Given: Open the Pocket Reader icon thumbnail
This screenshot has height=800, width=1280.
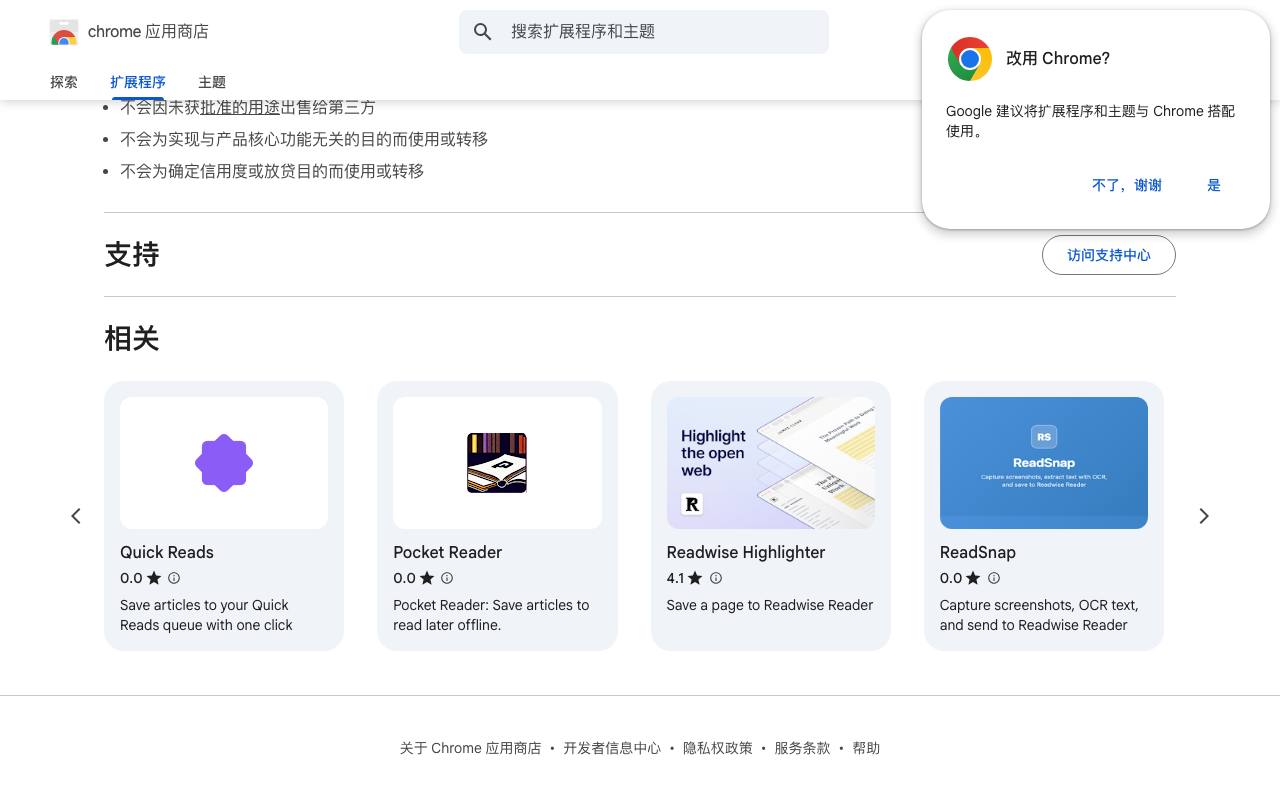Looking at the screenshot, I should pyautogui.click(x=497, y=463).
